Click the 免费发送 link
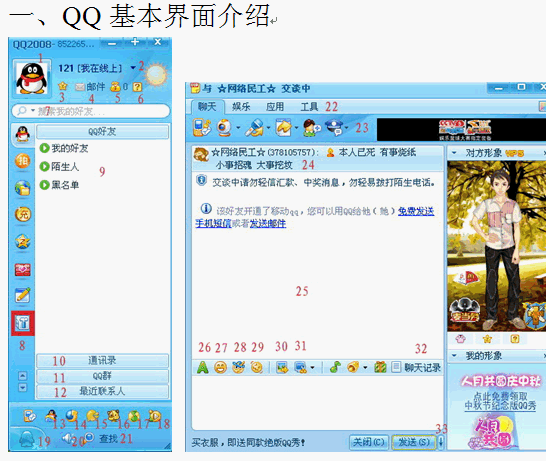 pyautogui.click(x=416, y=211)
